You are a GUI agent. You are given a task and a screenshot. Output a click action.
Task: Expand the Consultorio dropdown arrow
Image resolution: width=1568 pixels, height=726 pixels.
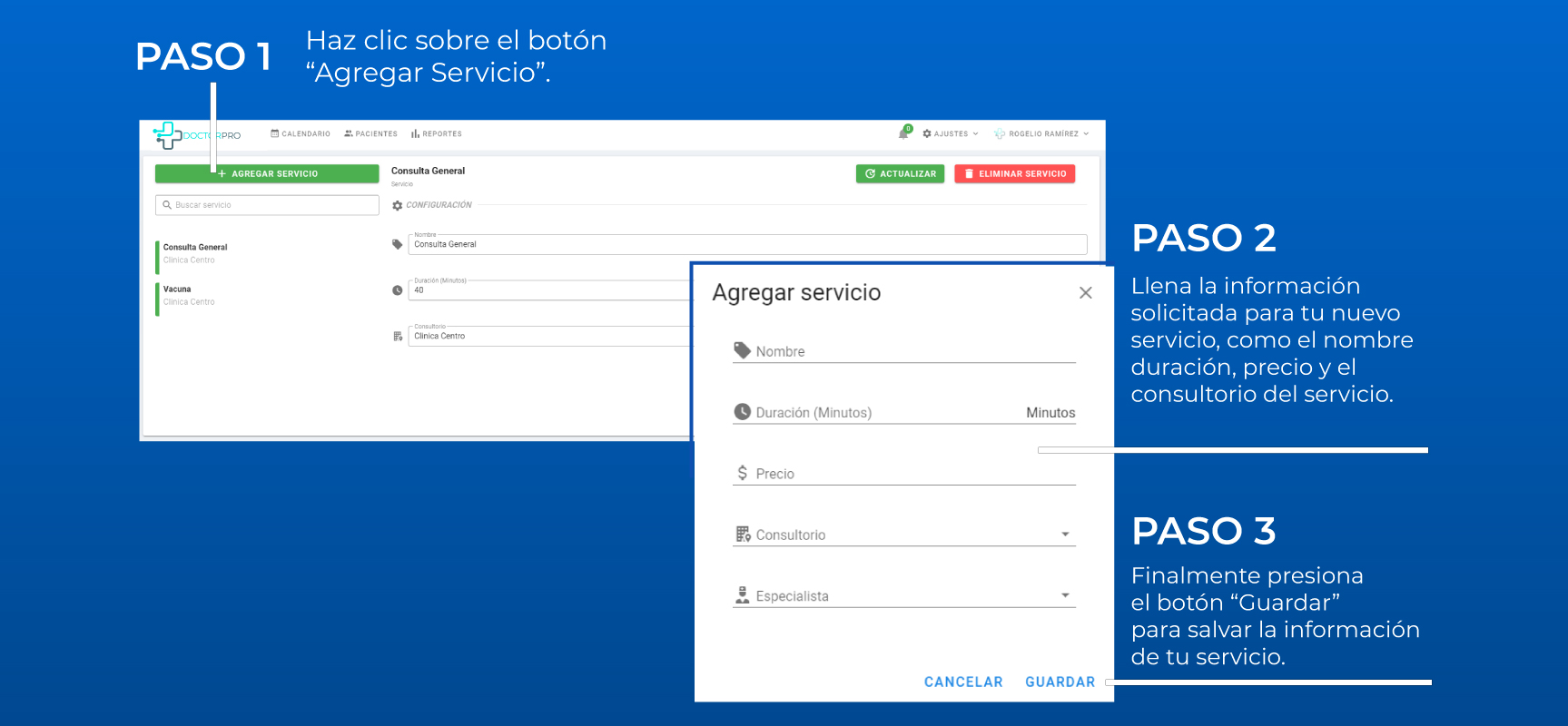point(1065,535)
